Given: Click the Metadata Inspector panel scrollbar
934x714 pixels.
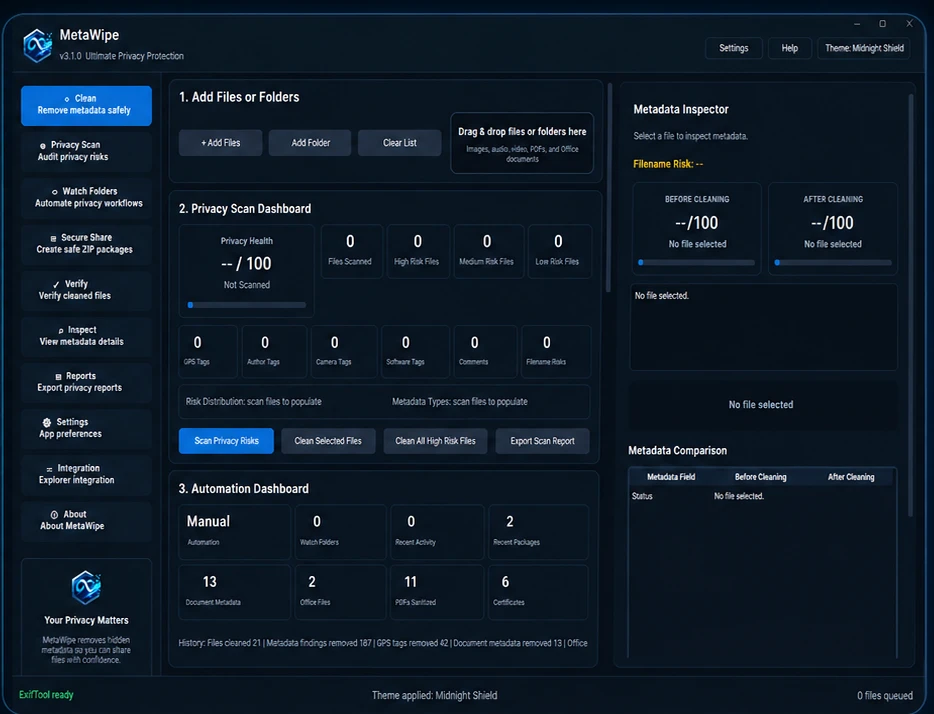Looking at the screenshot, I should click(x=910, y=305).
